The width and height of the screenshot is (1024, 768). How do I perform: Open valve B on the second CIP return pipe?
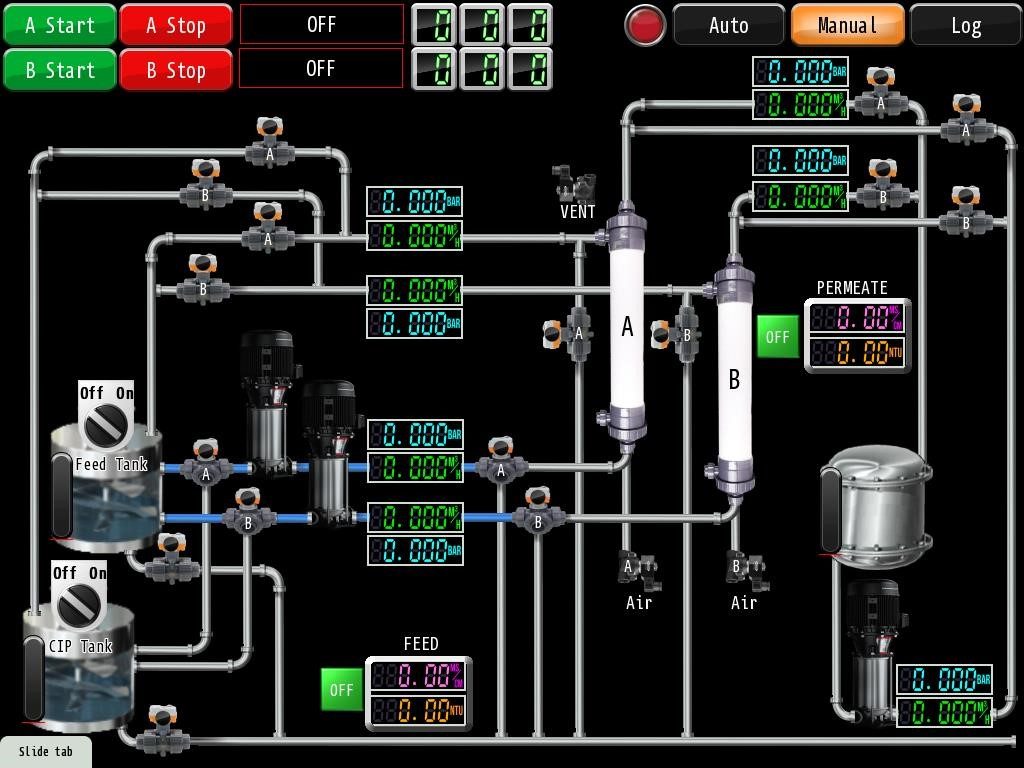(205, 184)
